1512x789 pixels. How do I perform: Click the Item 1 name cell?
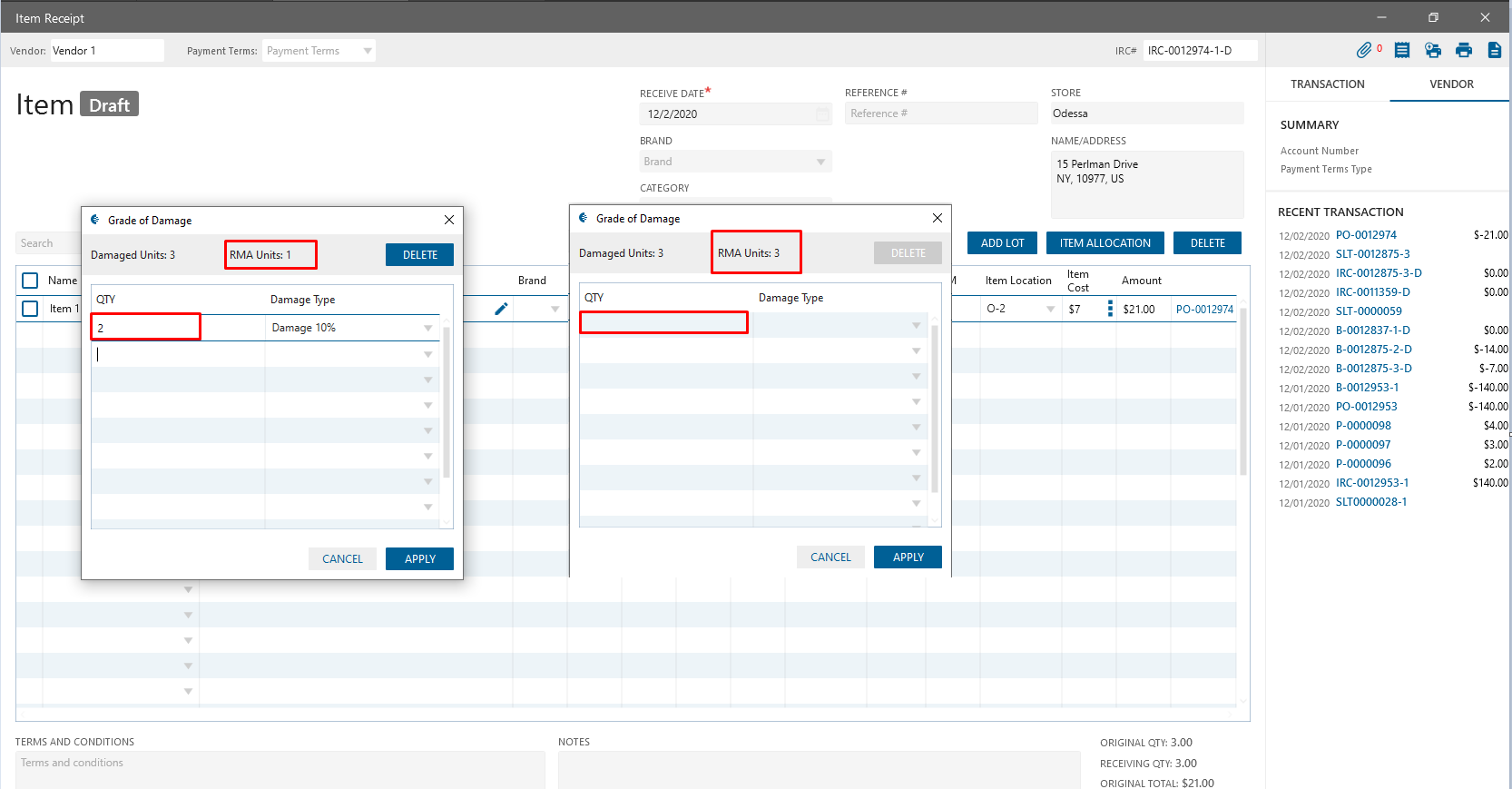(64, 309)
